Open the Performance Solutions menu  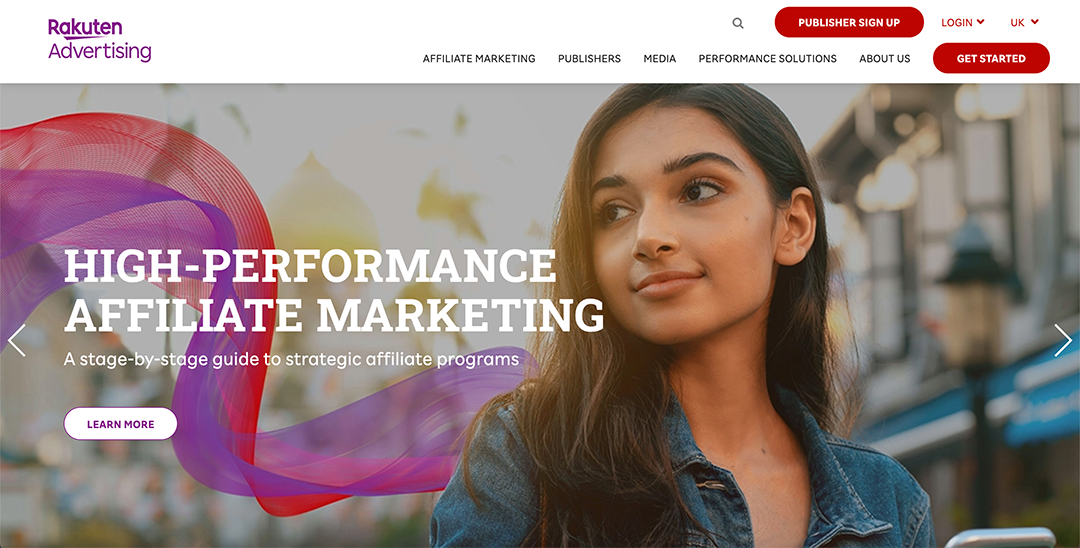tap(767, 59)
